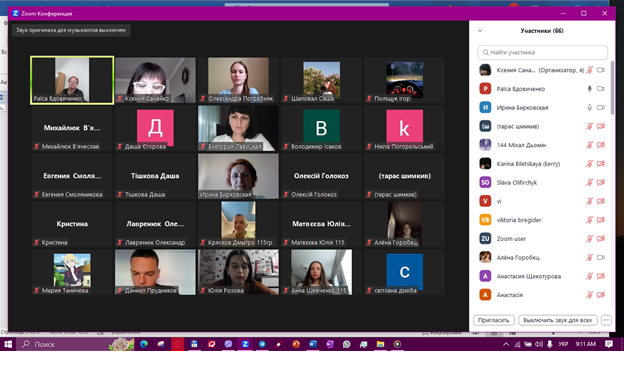Toggle camera icon for Ирина Бирковская

tap(601, 107)
